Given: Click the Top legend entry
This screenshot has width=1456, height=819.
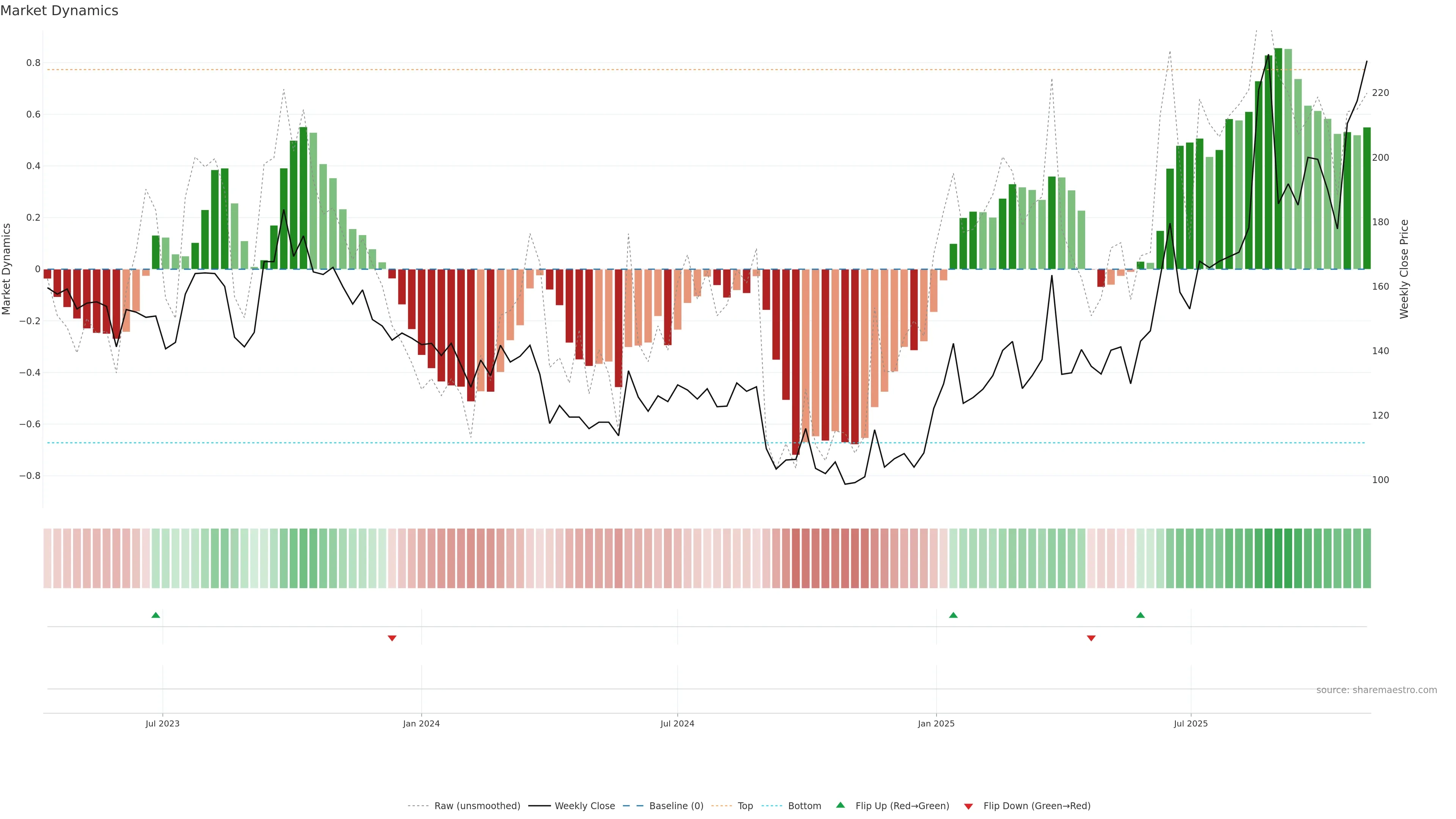Looking at the screenshot, I should (x=745, y=806).
